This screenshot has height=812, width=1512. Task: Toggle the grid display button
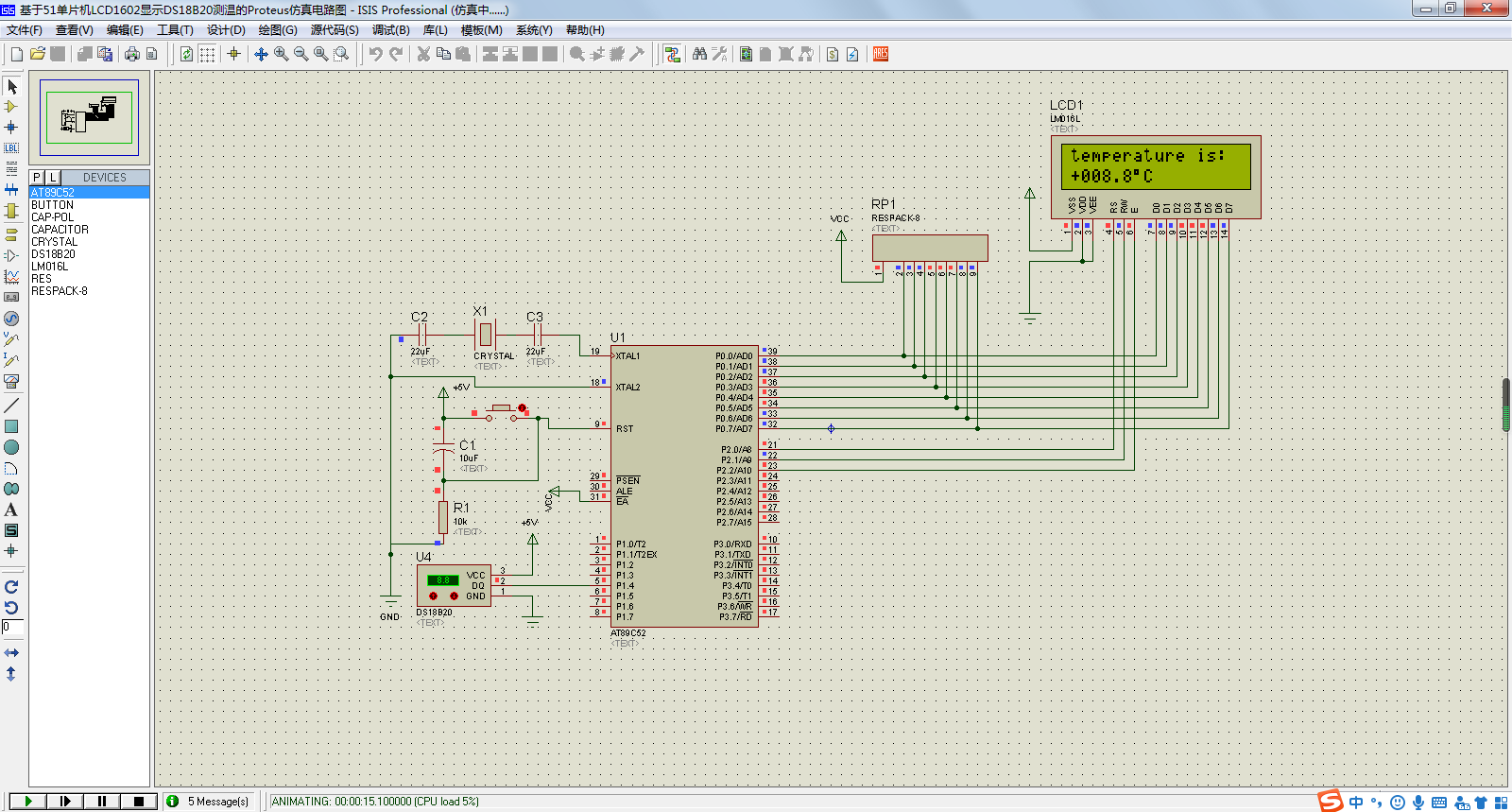207,55
